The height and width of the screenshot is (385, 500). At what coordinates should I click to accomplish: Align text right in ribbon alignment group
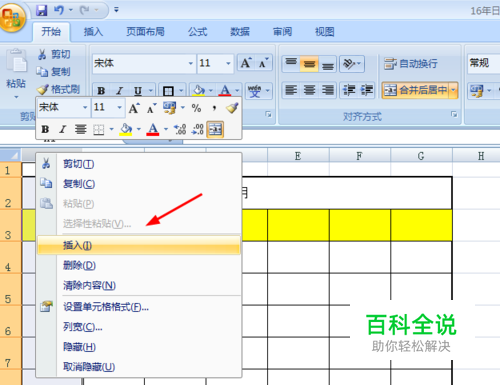click(328, 90)
